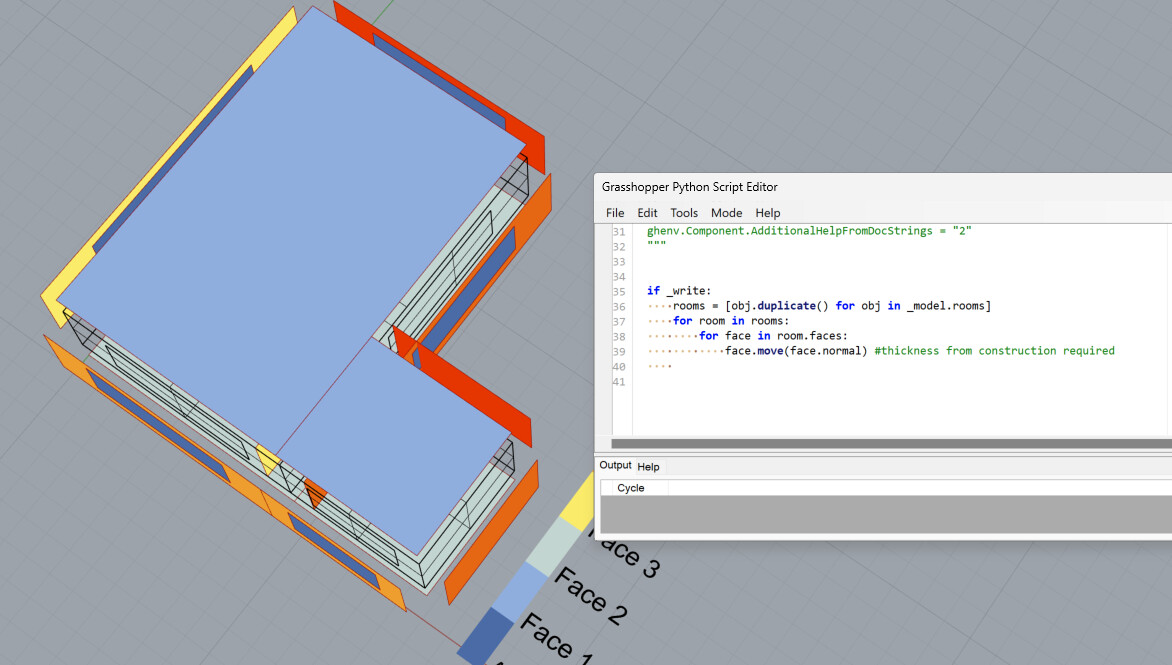
Task: Select the large light blue roof surface
Action: (292, 224)
